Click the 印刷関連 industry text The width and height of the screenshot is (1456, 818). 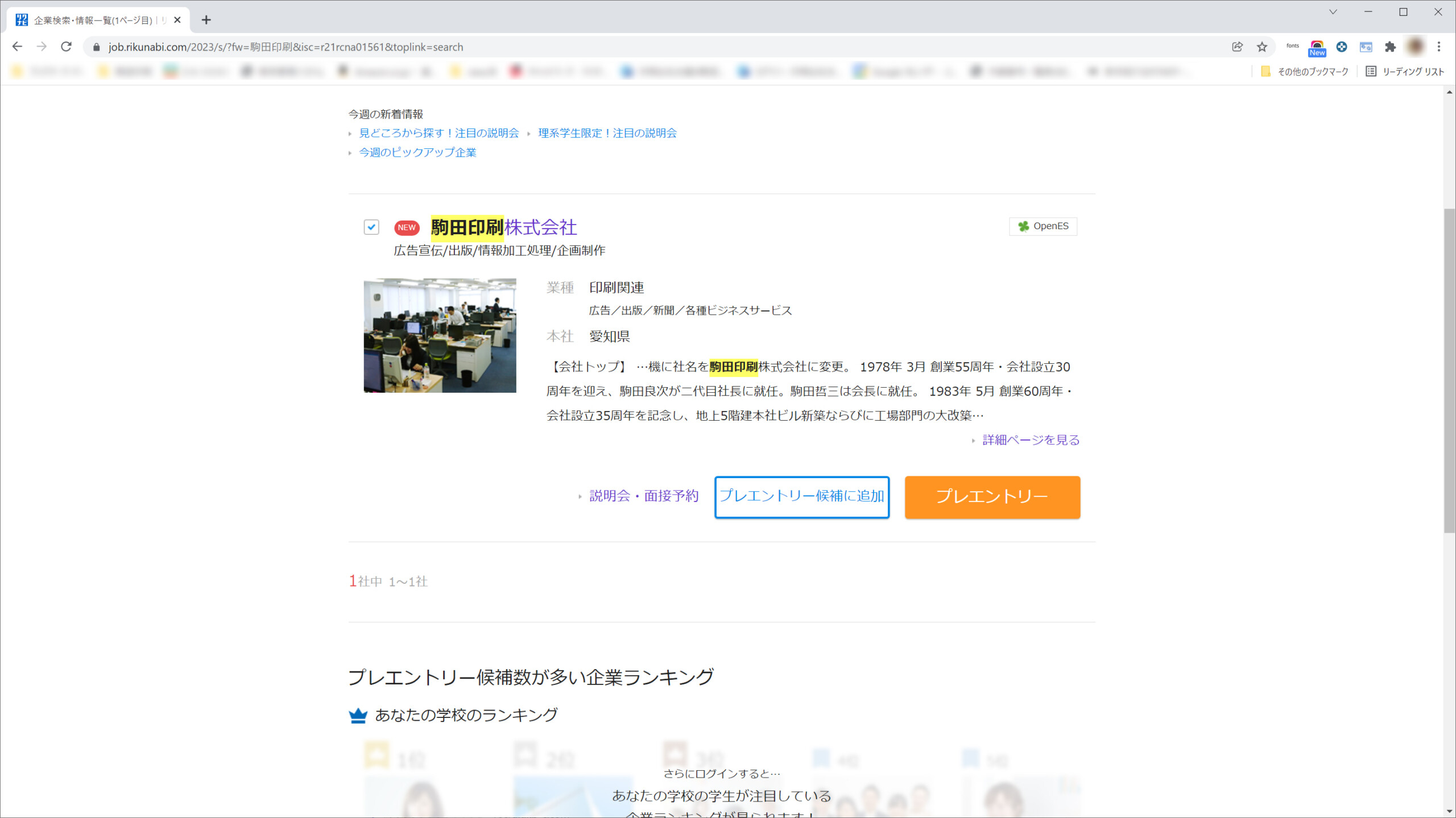point(617,288)
